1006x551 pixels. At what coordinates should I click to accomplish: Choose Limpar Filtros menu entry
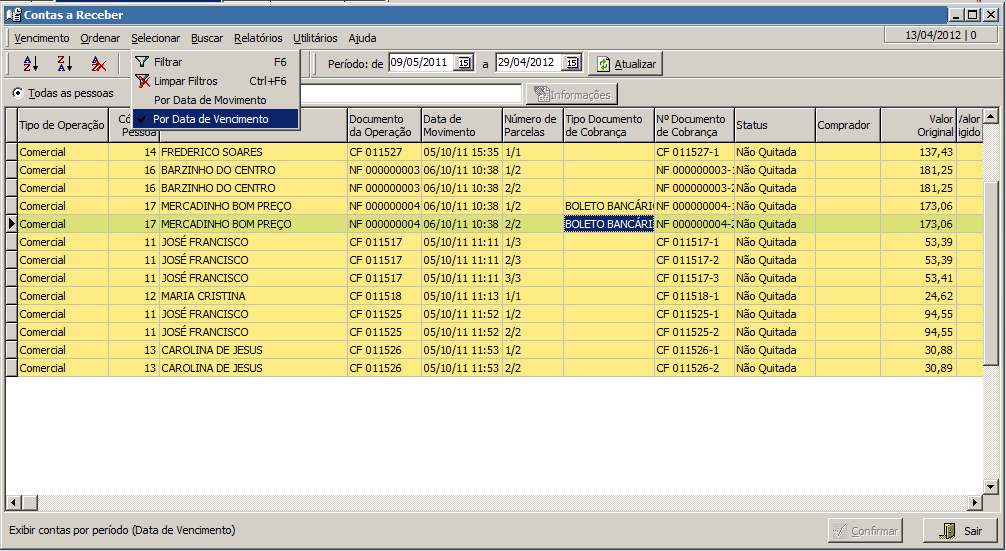click(216, 81)
